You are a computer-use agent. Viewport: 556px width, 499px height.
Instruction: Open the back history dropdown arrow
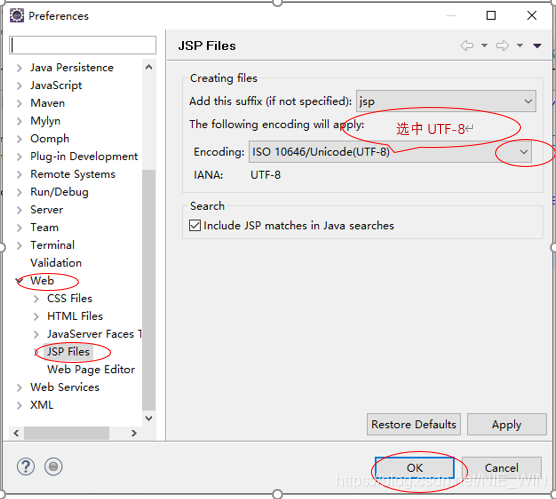[x=484, y=45]
